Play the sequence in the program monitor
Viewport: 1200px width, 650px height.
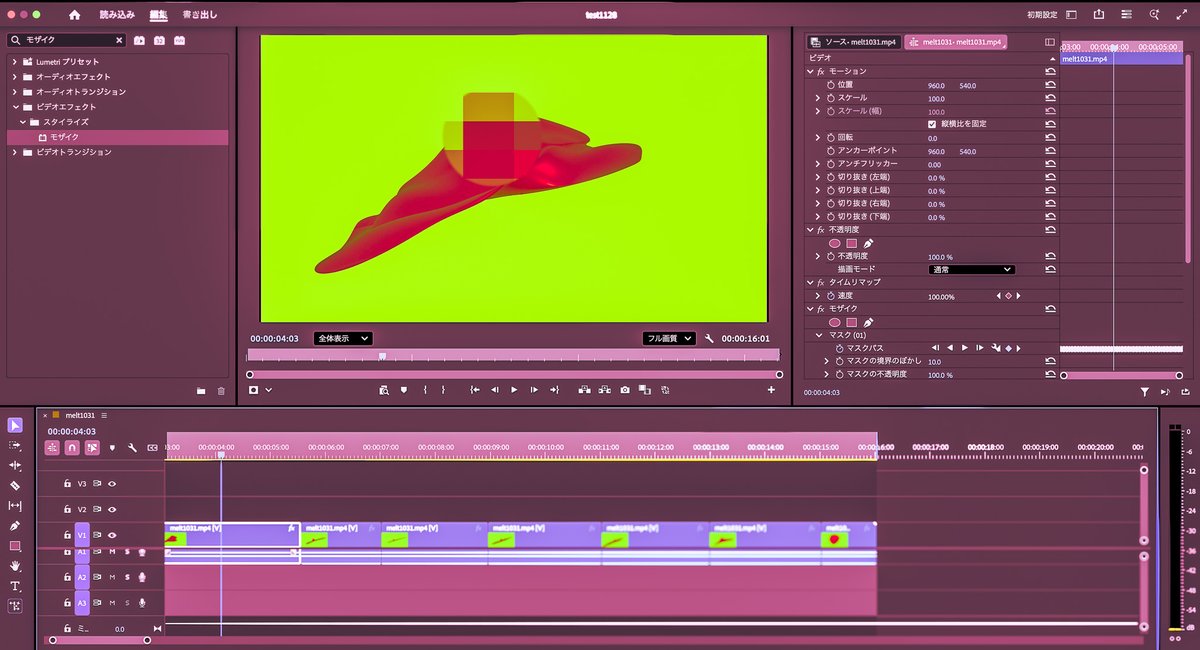click(513, 390)
